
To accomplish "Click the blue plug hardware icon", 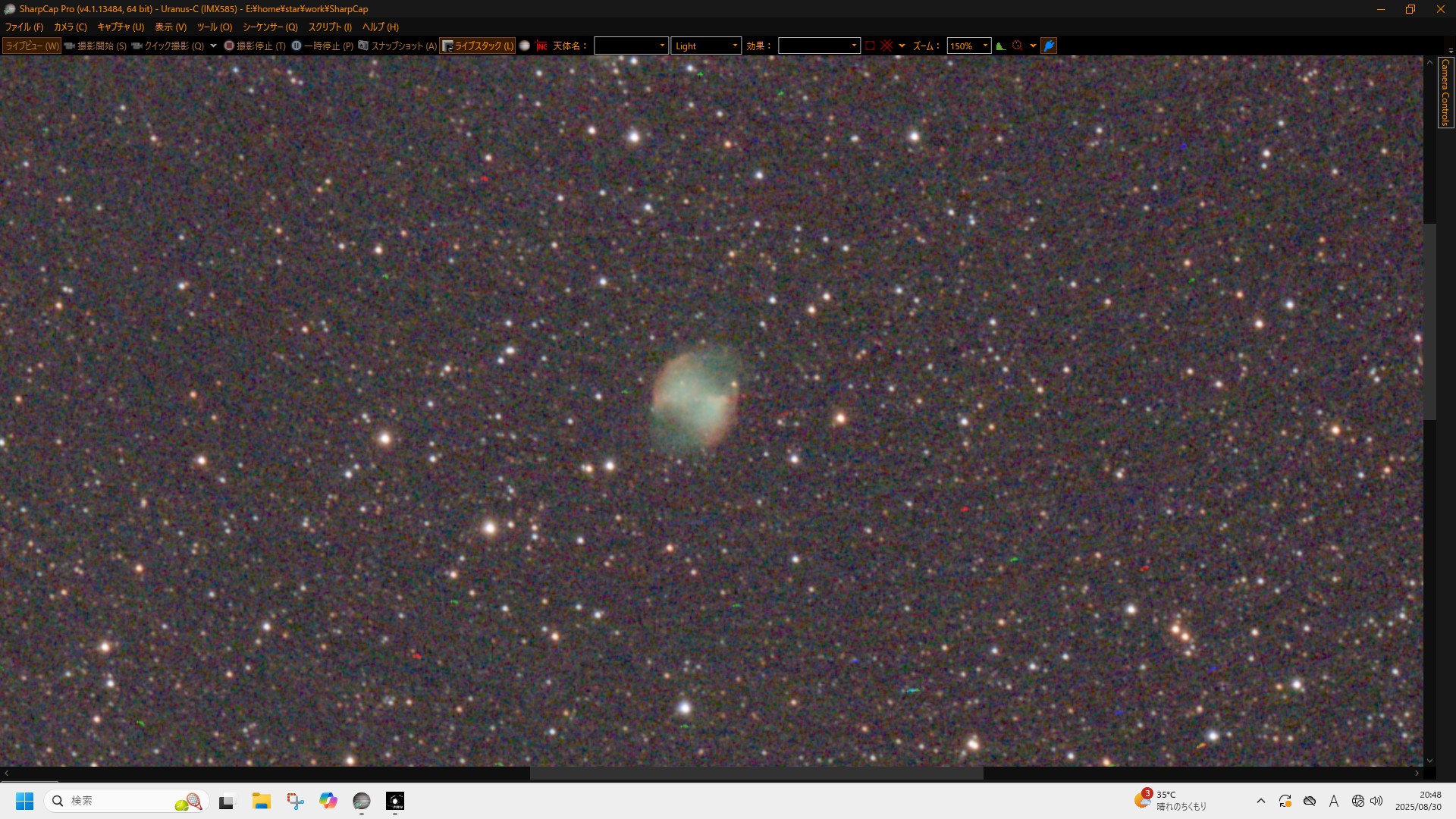I will (x=1049, y=45).
